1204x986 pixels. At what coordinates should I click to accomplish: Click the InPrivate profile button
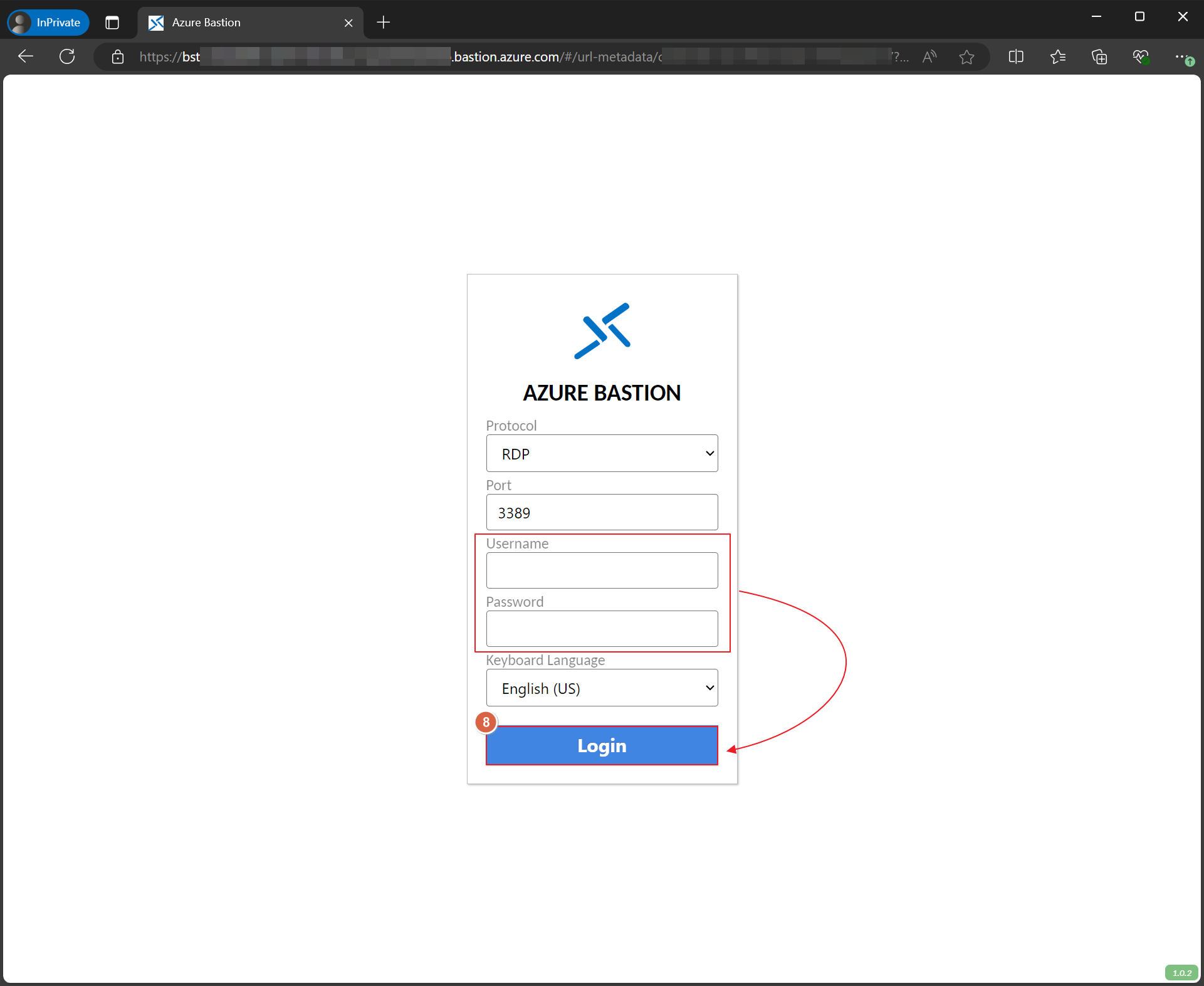[x=48, y=23]
